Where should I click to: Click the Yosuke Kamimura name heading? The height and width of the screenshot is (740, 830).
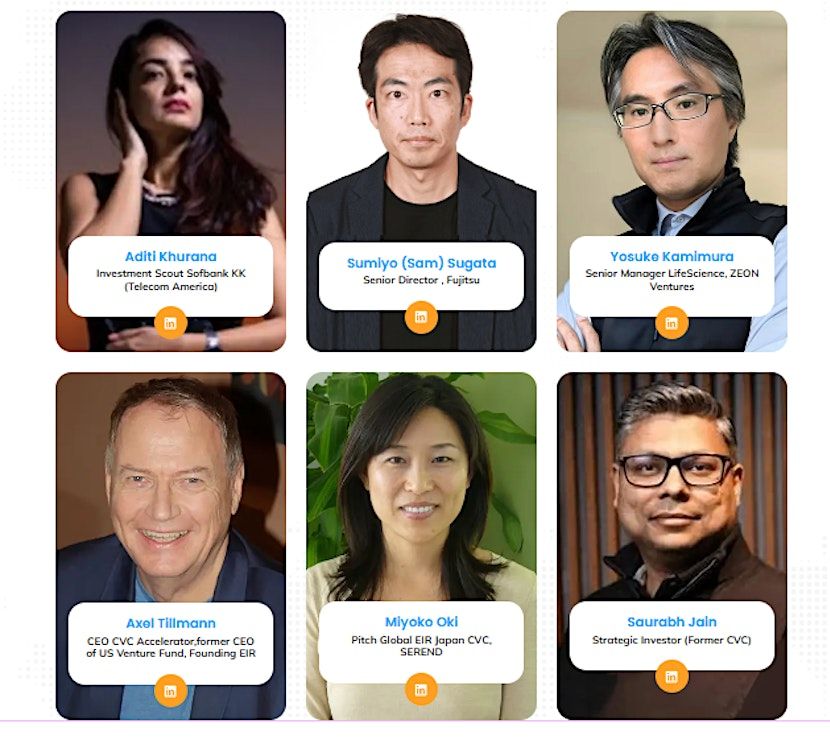tap(672, 257)
